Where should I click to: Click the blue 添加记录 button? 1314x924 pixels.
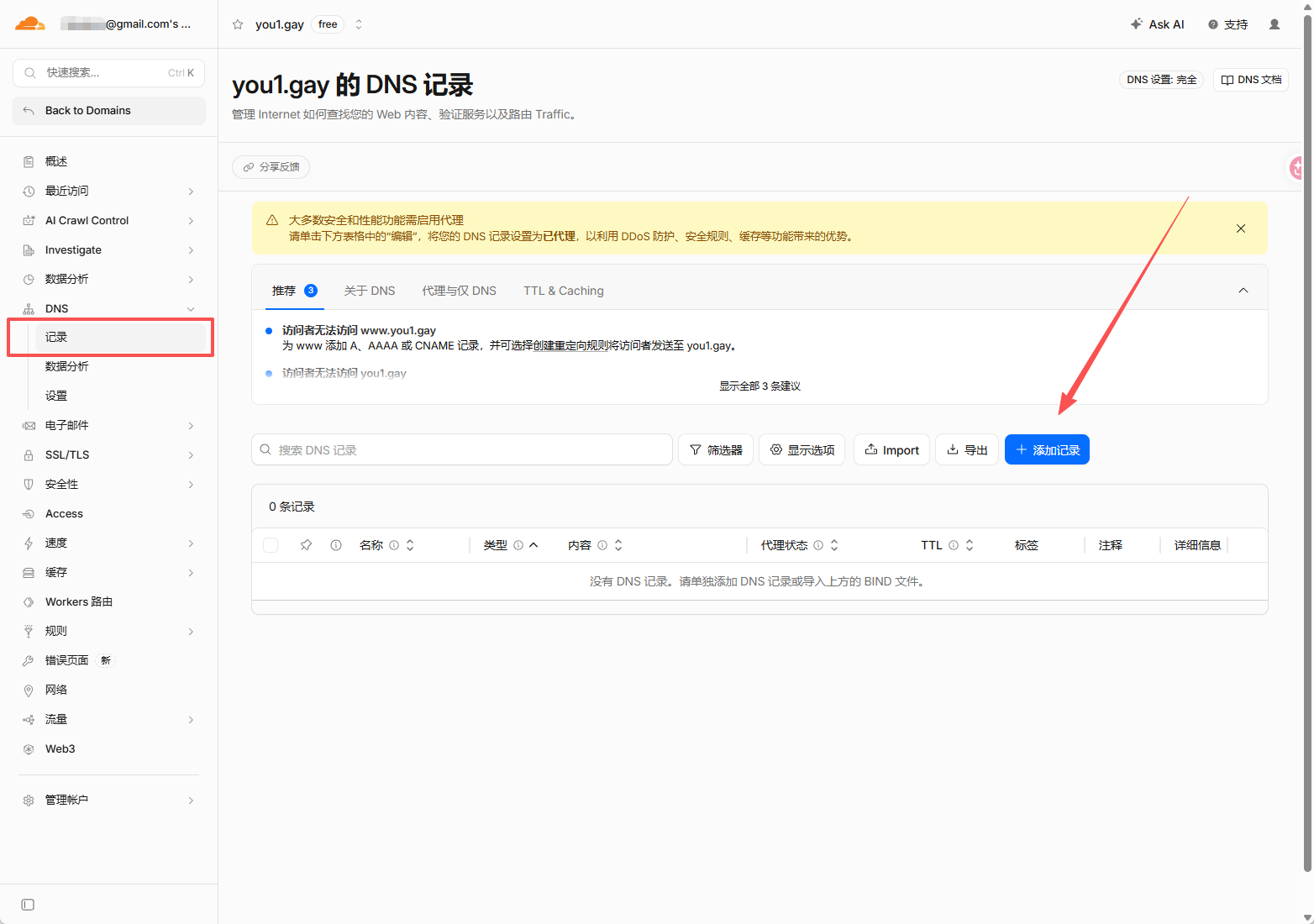(1047, 449)
